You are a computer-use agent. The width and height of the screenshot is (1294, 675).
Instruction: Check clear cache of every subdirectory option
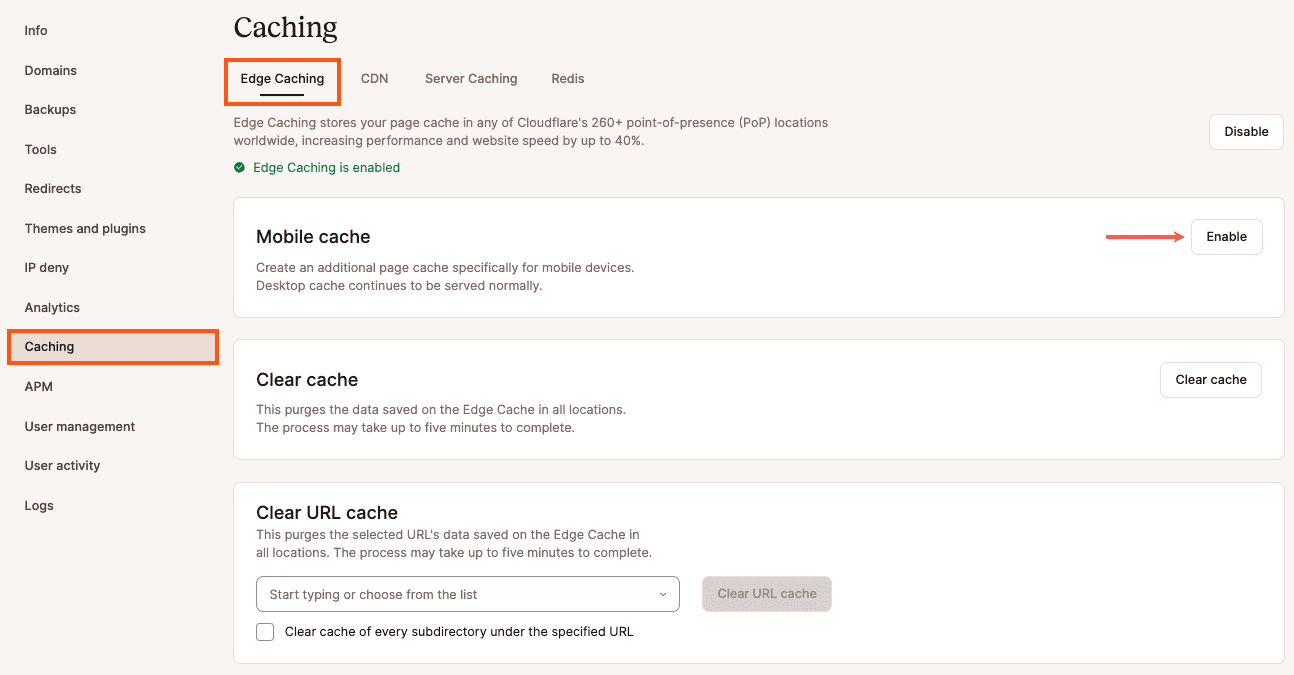pos(264,631)
